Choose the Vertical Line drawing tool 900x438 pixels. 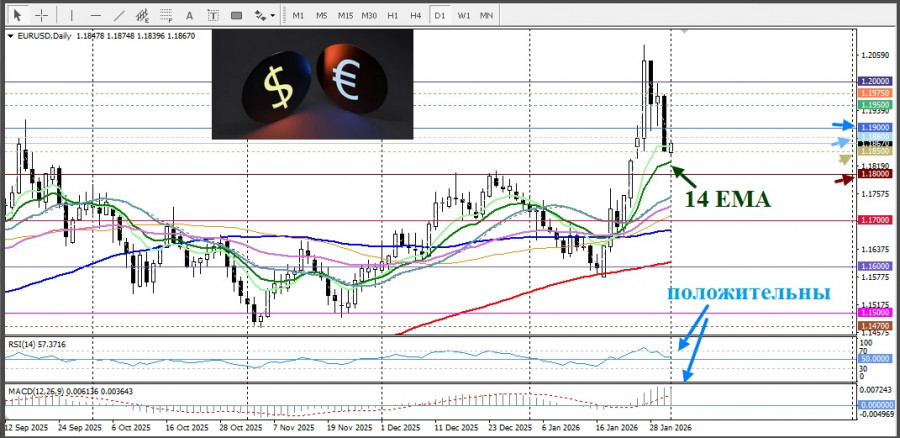pos(71,15)
